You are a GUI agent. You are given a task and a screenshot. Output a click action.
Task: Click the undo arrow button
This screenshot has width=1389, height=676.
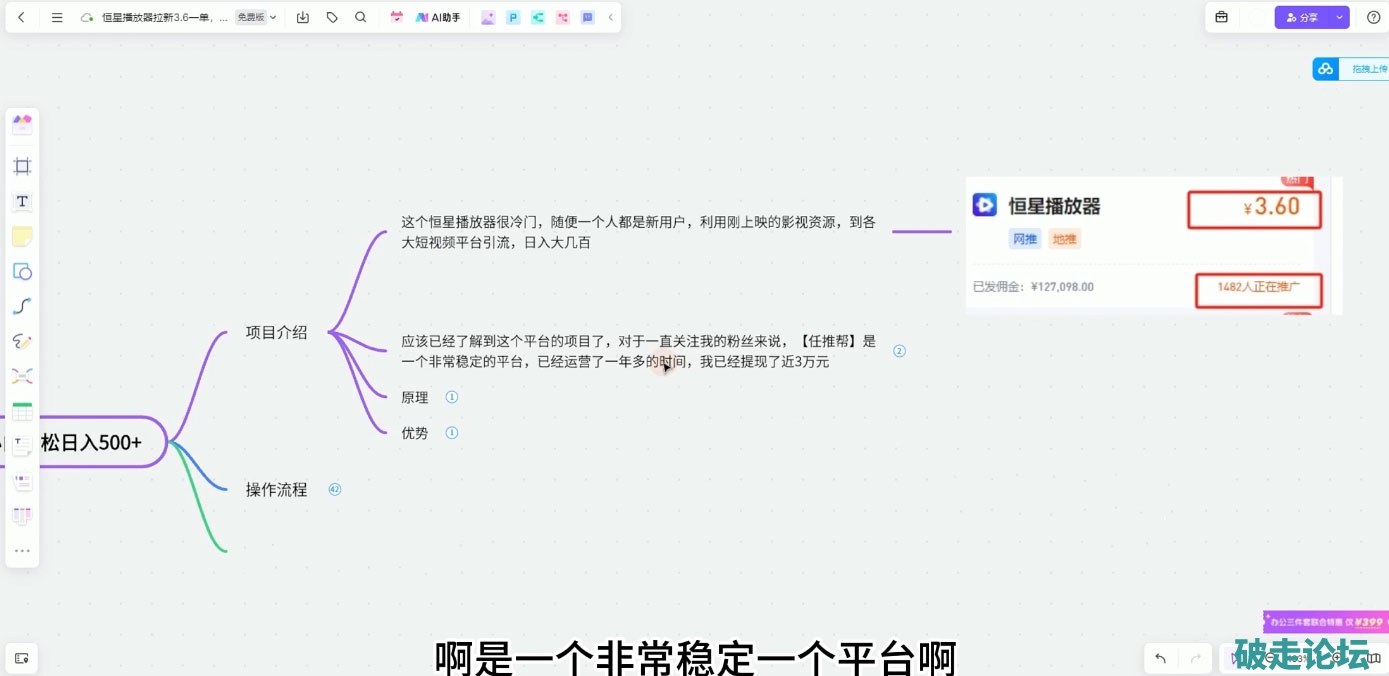click(1160, 658)
